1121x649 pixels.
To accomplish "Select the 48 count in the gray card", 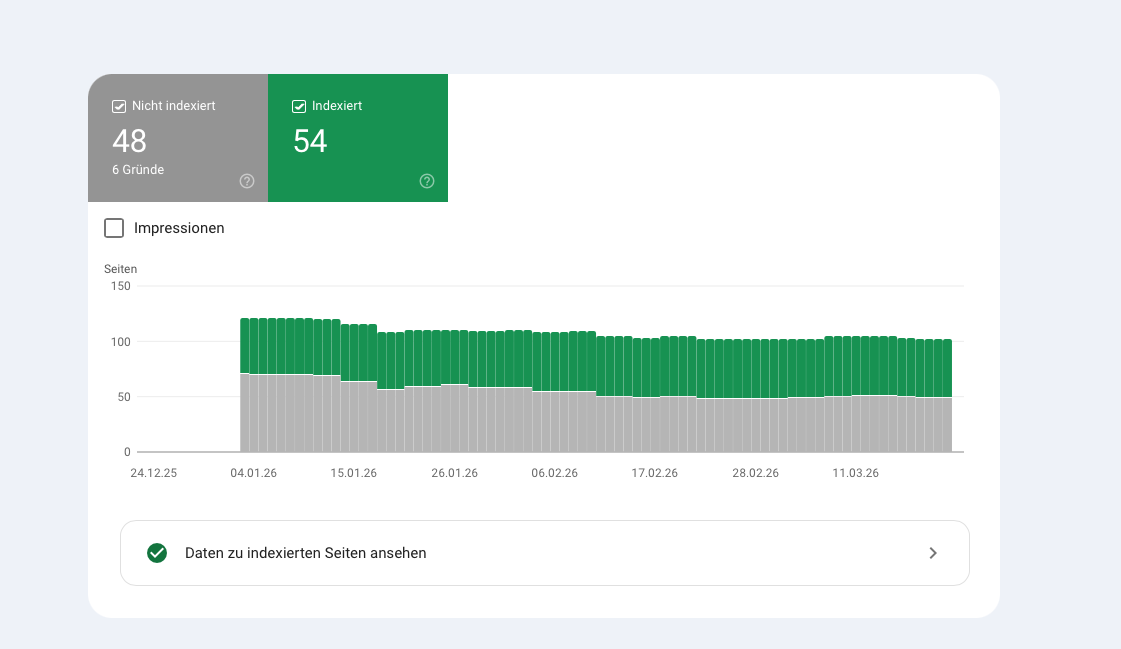I will (130, 141).
